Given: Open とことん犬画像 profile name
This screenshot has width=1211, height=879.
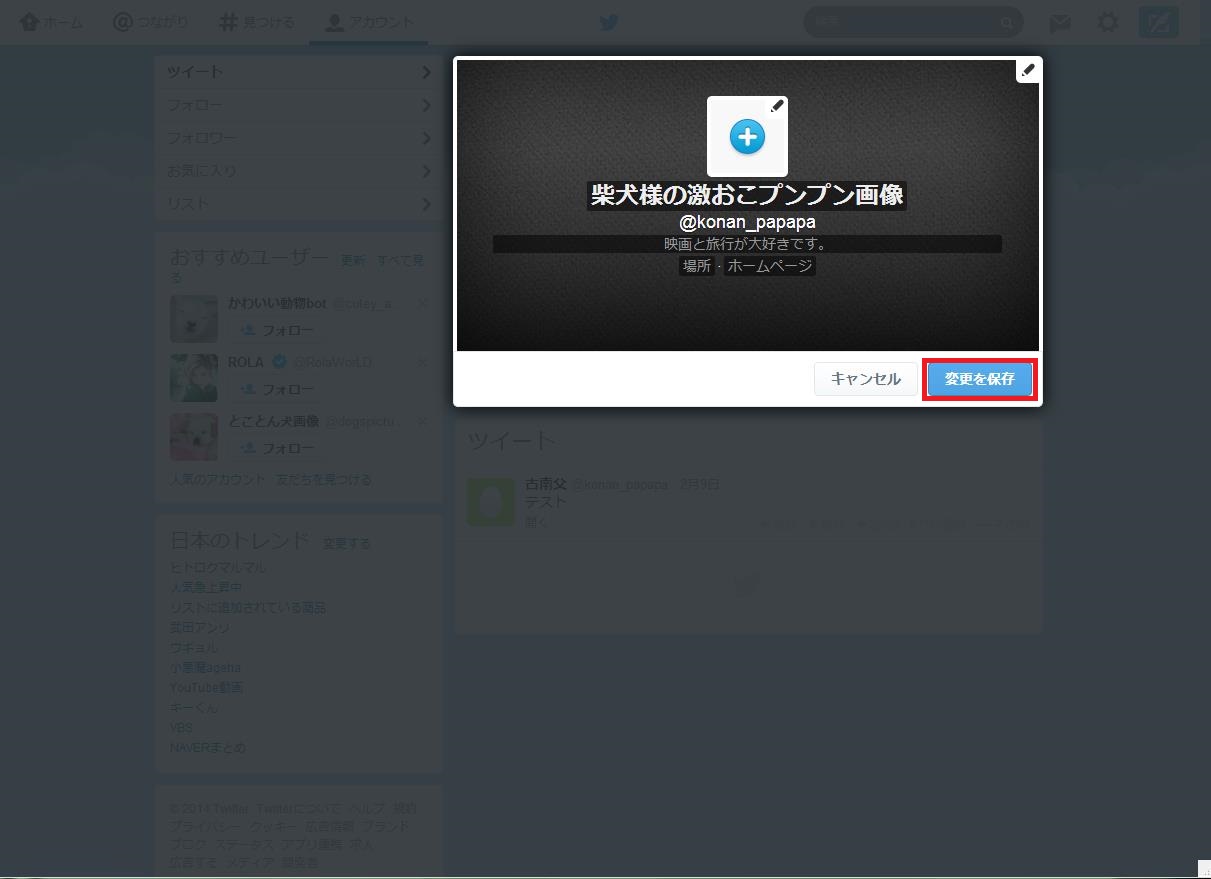Looking at the screenshot, I should click(273, 421).
